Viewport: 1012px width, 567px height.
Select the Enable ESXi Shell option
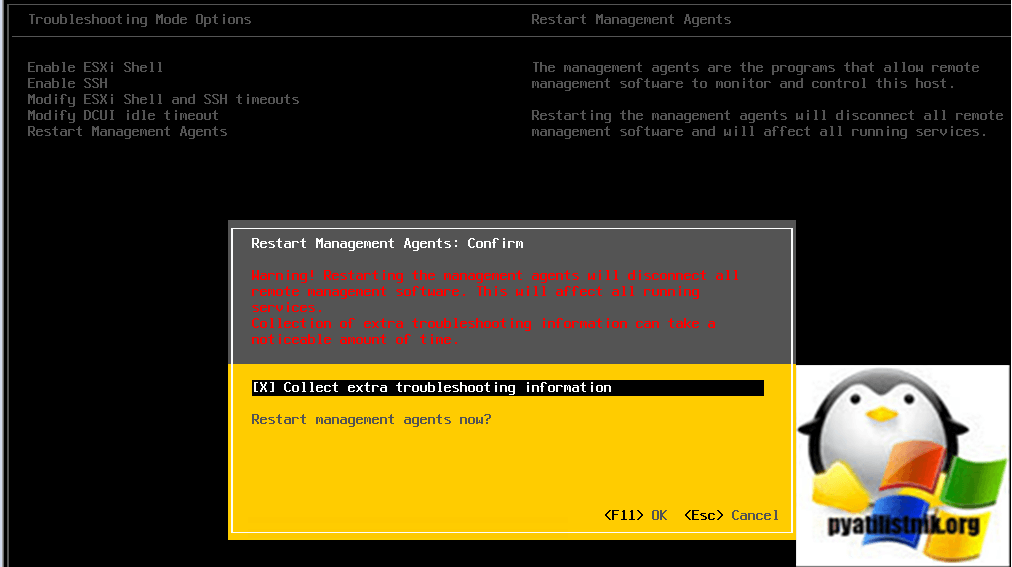tap(95, 67)
